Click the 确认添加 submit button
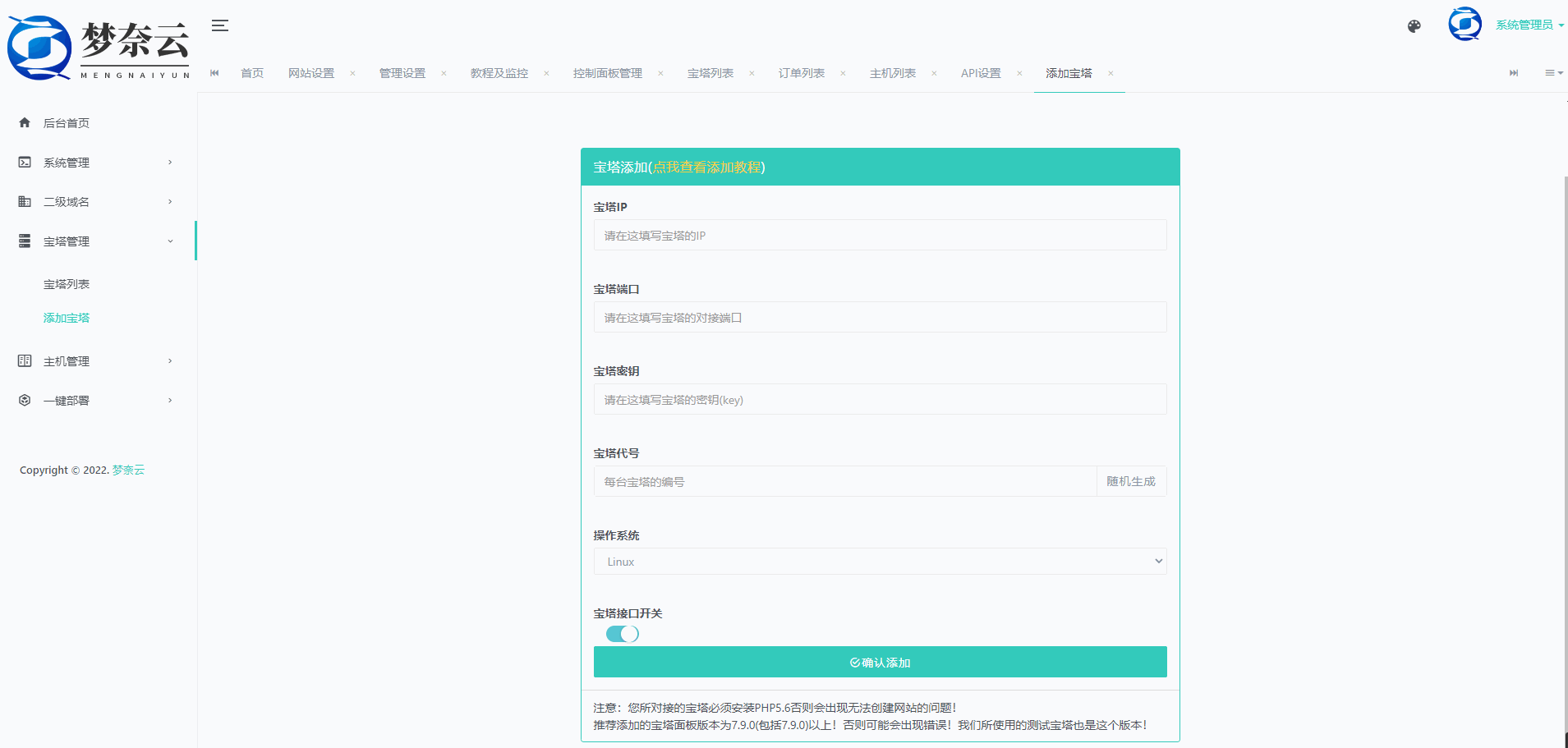Screen dimensions: 1568x748 (x=879, y=662)
